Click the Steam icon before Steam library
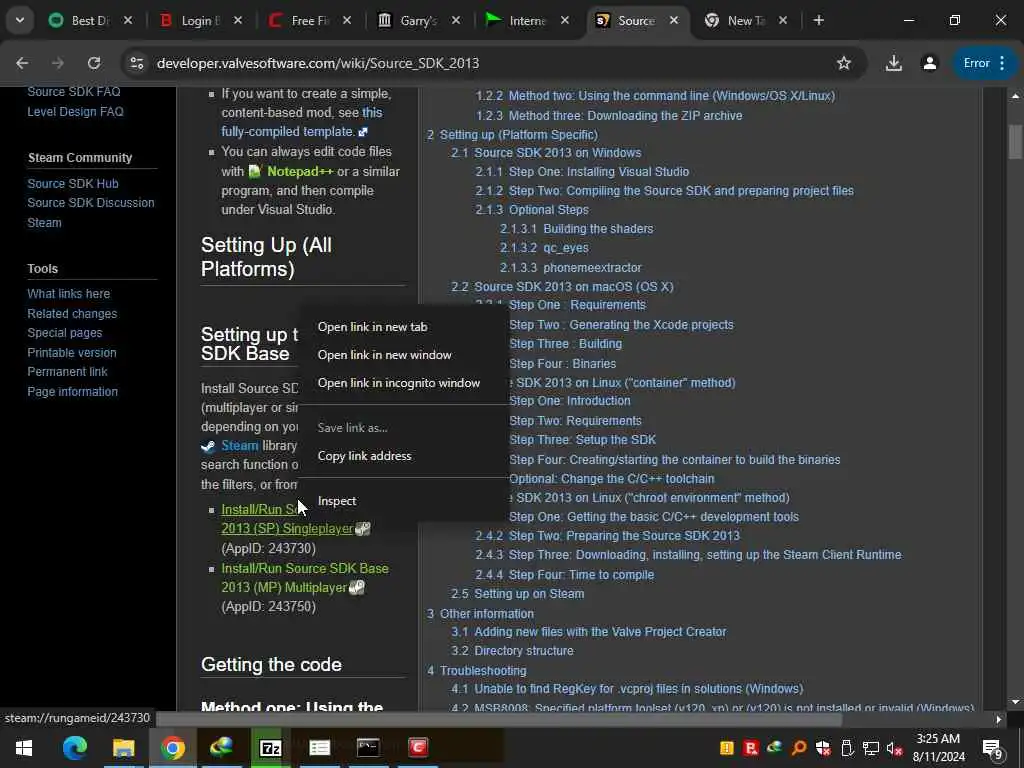 coord(208,446)
